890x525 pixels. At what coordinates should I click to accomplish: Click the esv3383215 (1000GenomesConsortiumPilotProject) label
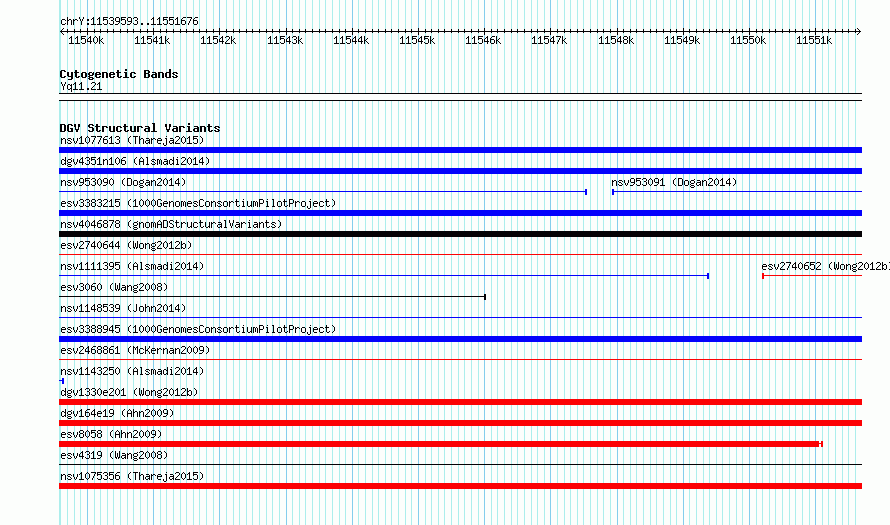(198, 203)
